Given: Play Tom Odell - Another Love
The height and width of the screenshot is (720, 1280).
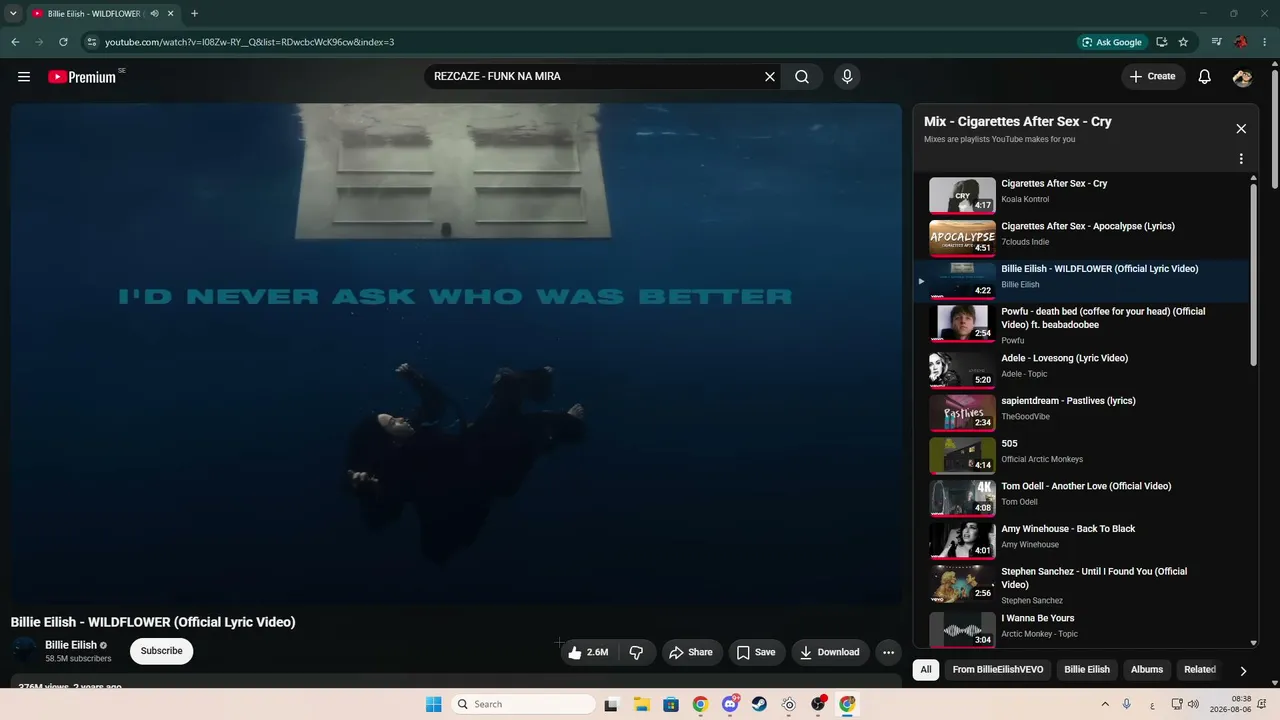Looking at the screenshot, I should [x=1082, y=498].
